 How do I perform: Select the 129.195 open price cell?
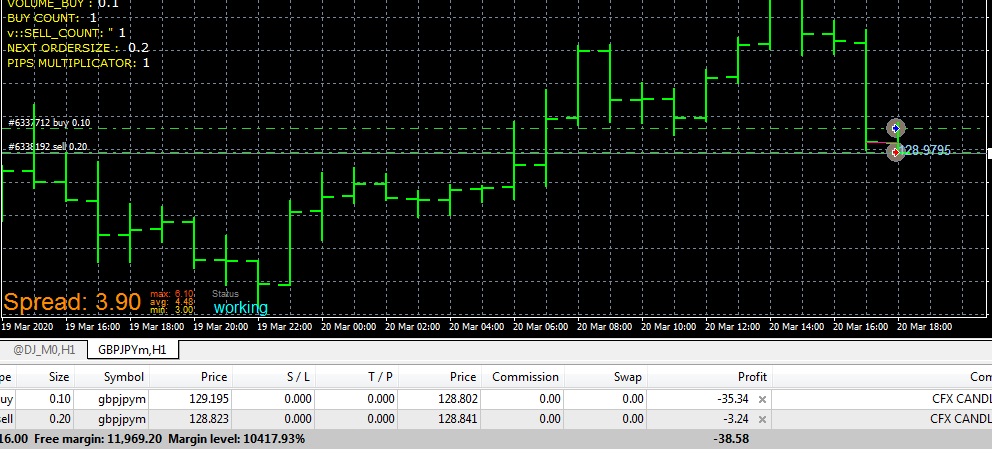coord(208,399)
